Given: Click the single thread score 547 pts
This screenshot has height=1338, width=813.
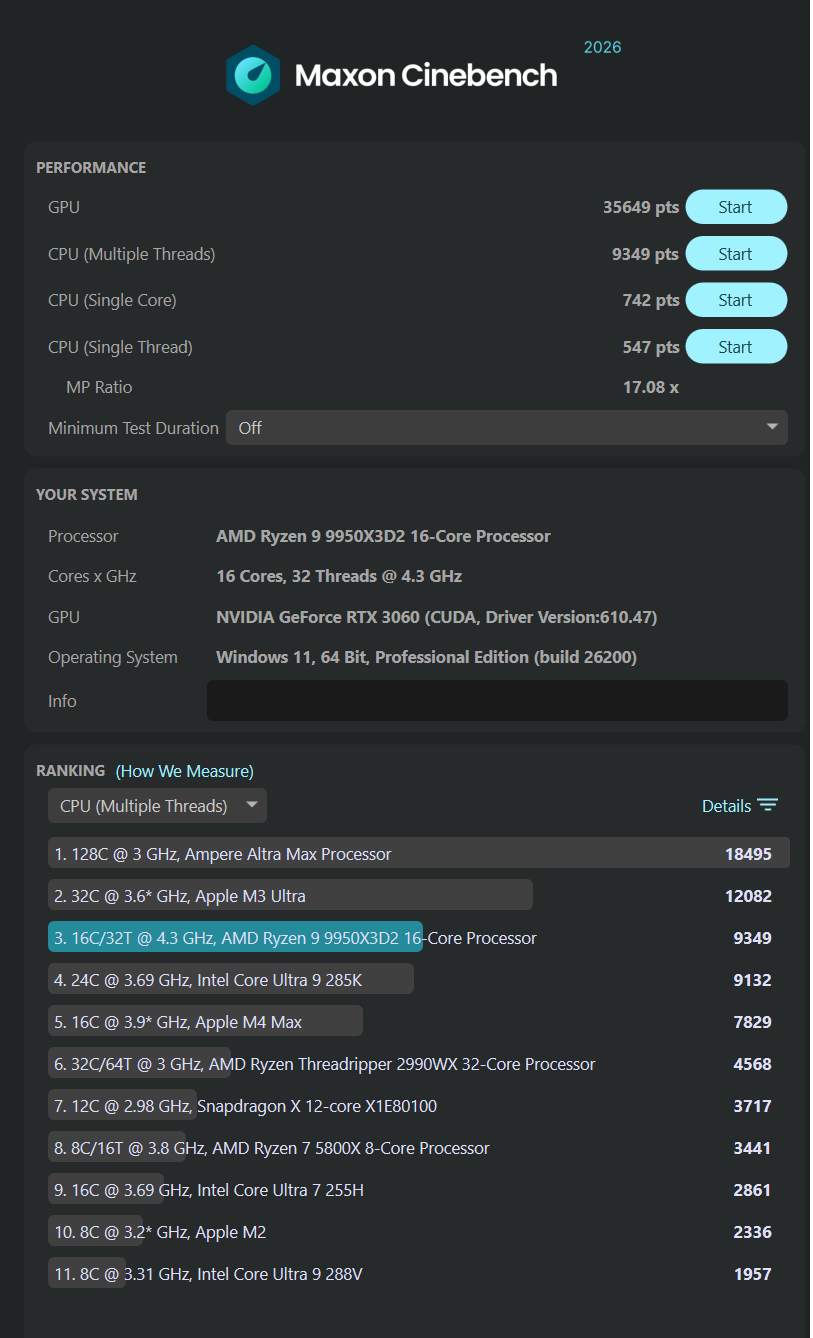Looking at the screenshot, I should pos(651,347).
